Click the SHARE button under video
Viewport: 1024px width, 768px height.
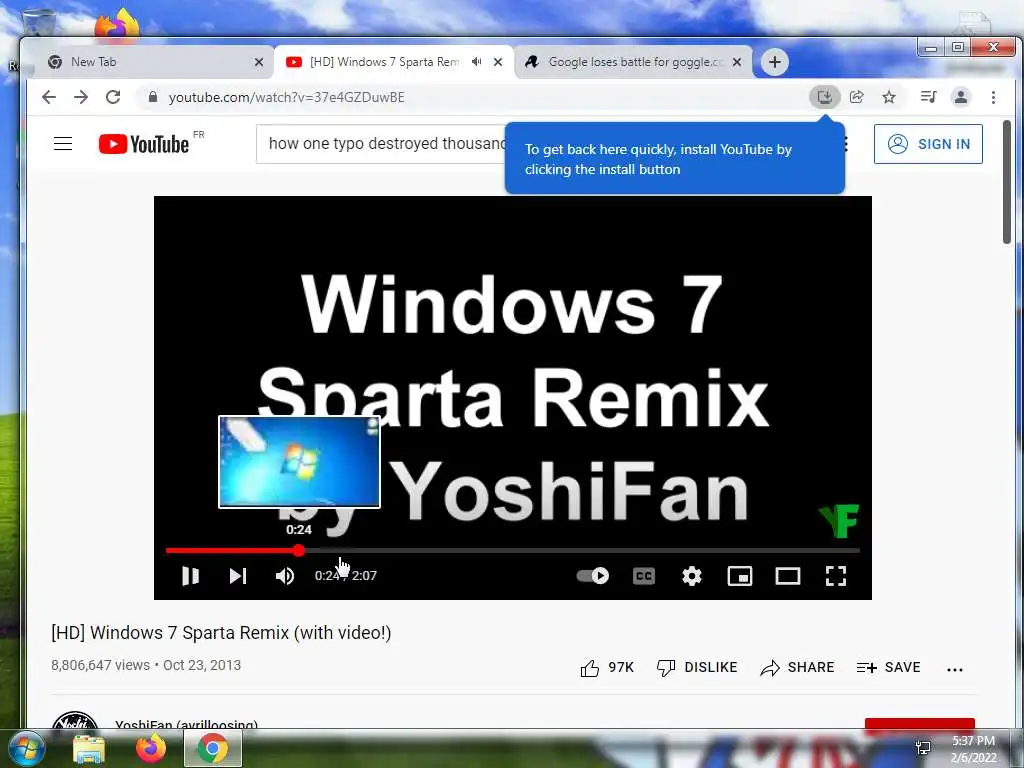coord(797,667)
